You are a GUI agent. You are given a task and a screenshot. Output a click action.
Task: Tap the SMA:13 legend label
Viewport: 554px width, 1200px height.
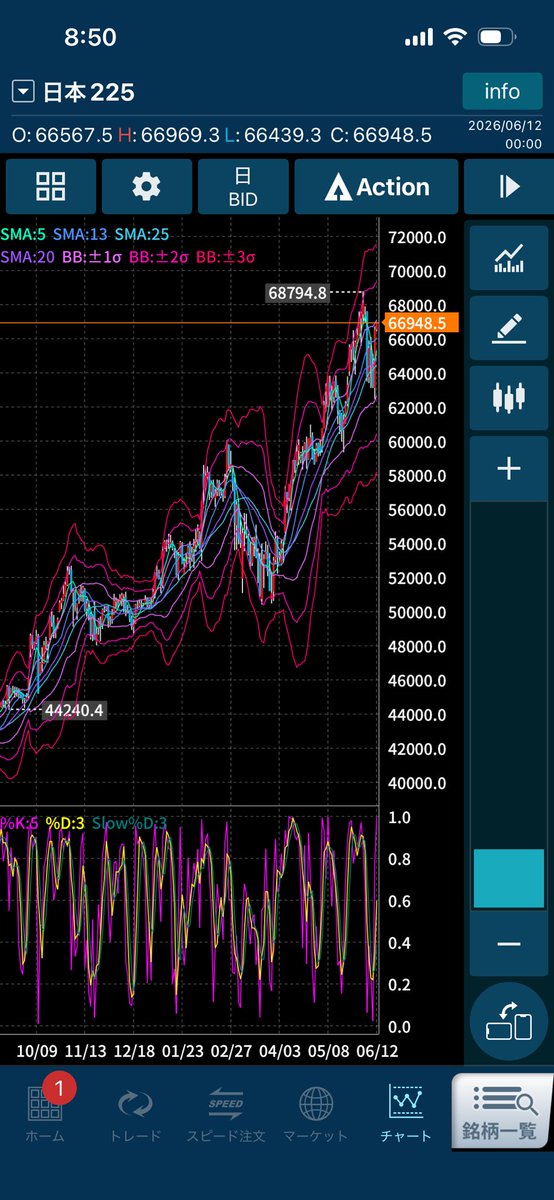pyautogui.click(x=81, y=233)
